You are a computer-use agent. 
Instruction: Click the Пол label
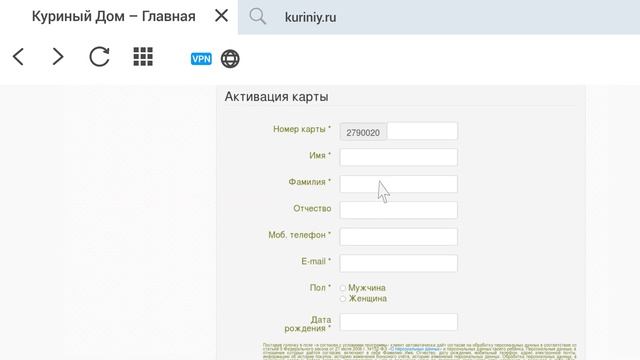(x=320, y=288)
